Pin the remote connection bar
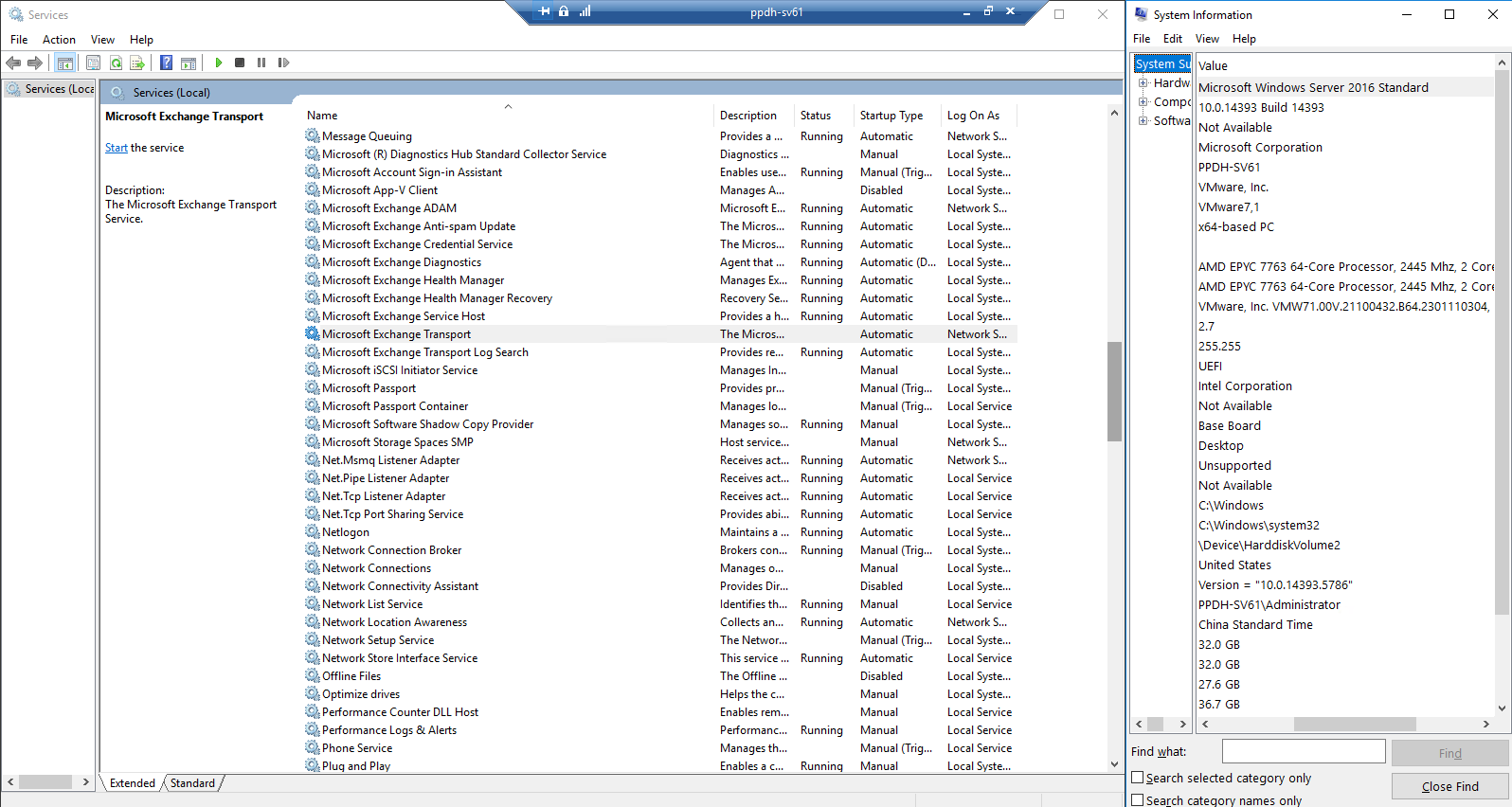This screenshot has height=807, width=1512. [x=544, y=11]
